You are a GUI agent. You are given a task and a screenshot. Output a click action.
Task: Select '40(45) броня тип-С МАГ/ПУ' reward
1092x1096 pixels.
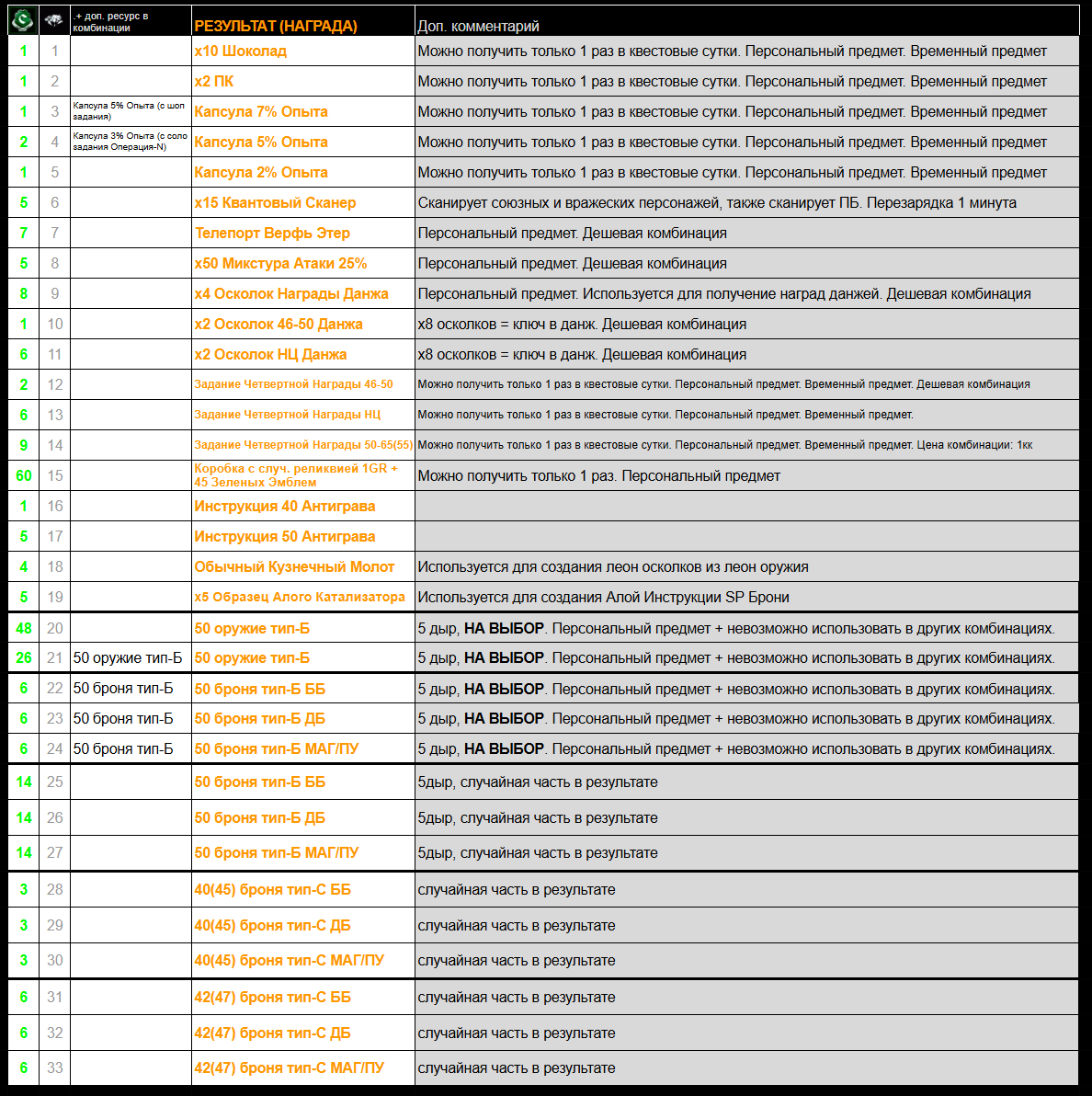(290, 960)
